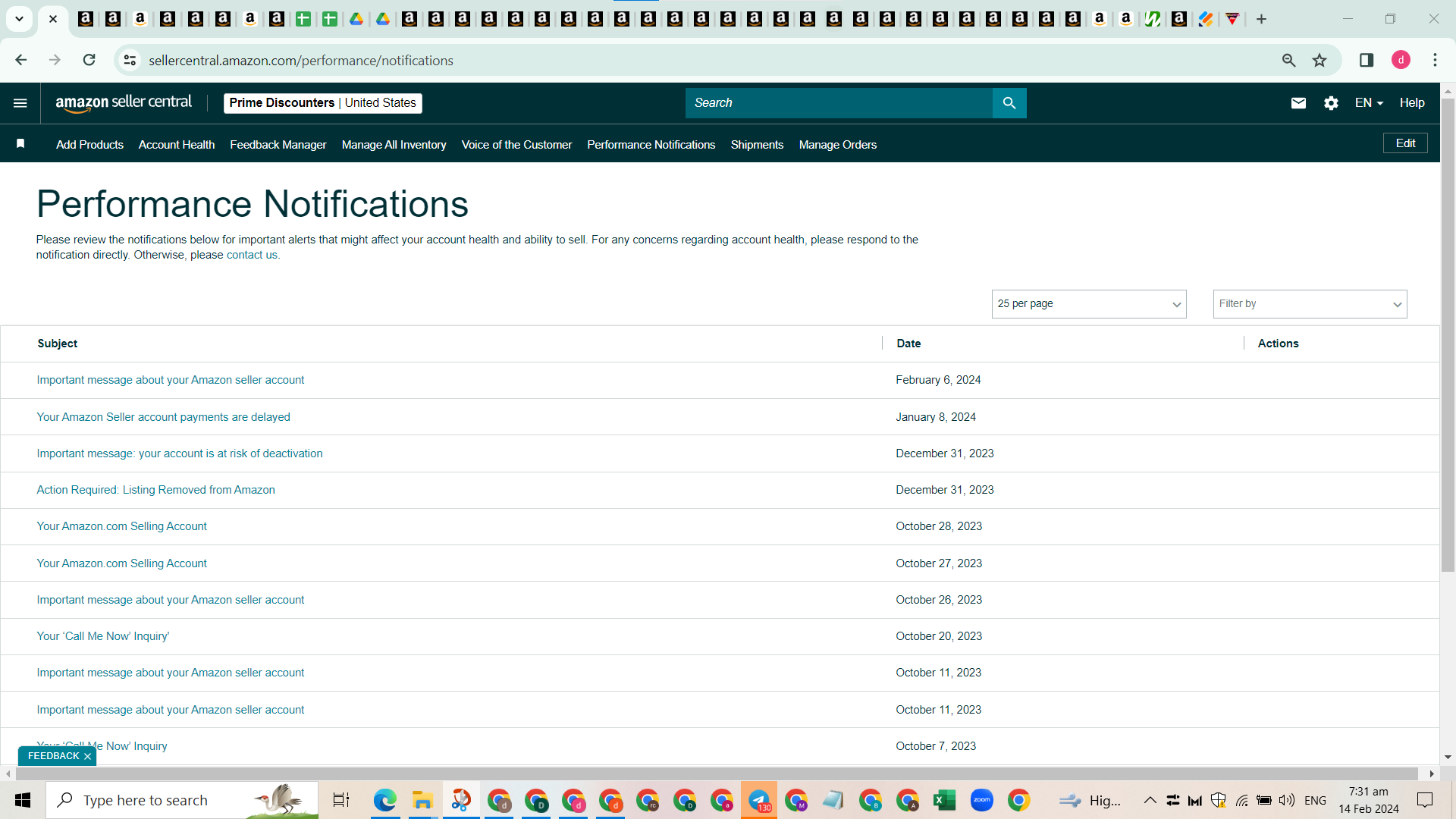Open the volume control in the system tray
1456x819 pixels.
pos(1287,800)
